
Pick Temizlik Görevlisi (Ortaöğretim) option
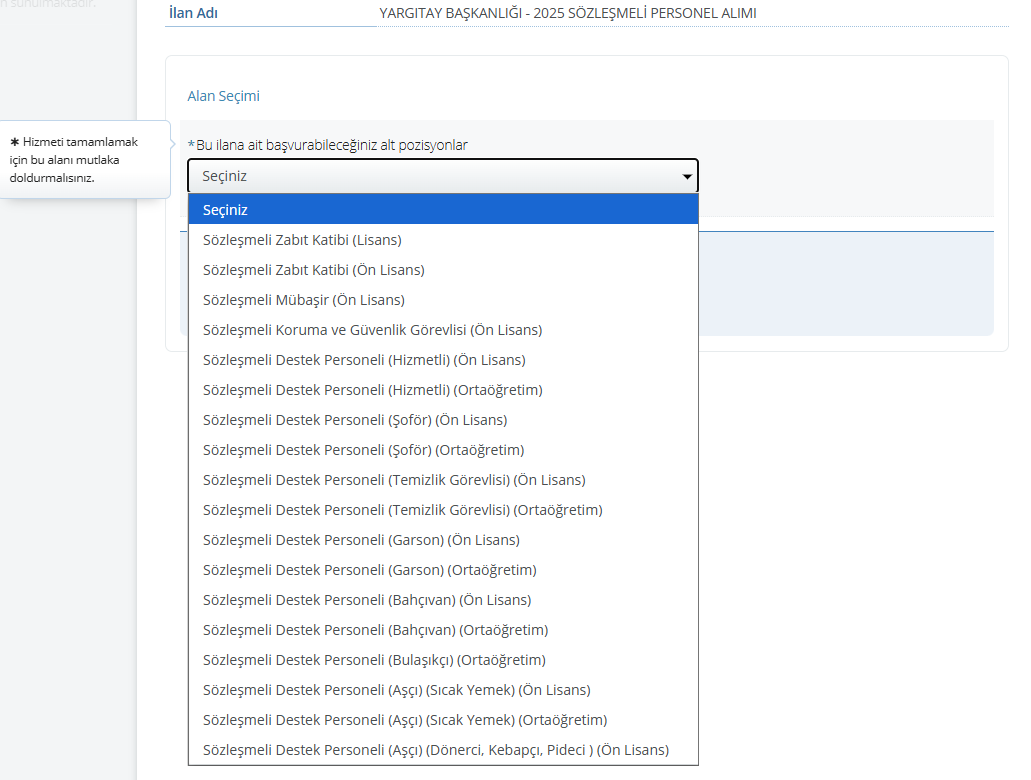click(x=443, y=510)
